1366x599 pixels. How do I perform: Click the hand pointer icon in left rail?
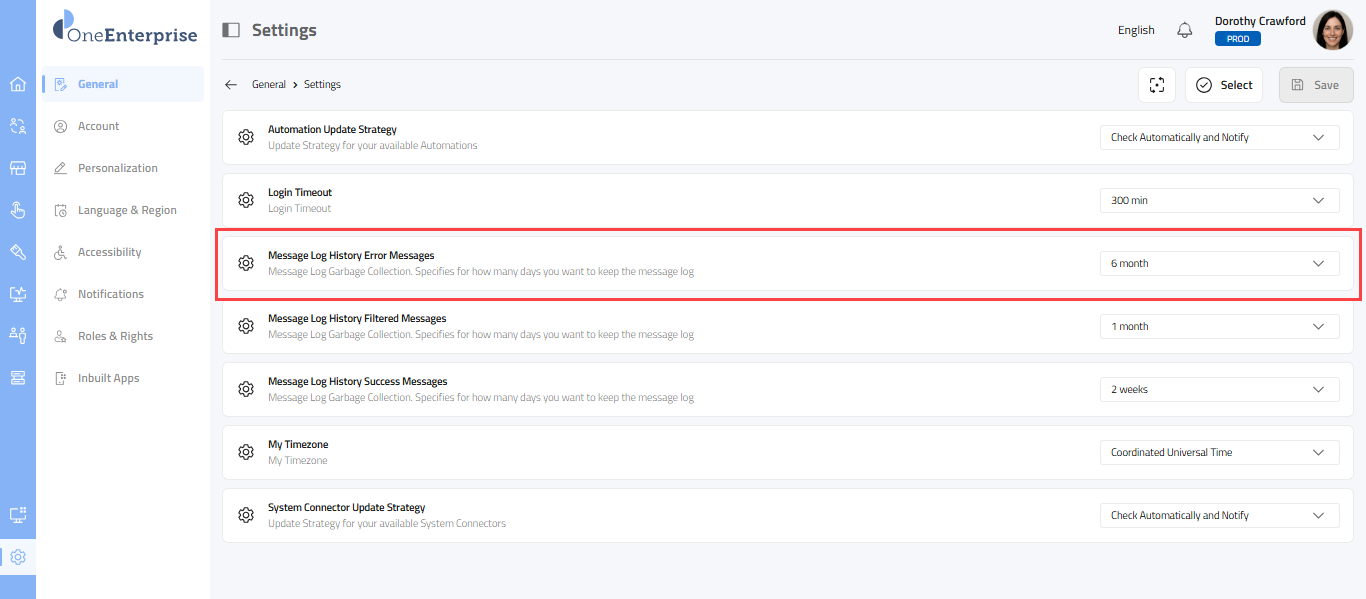click(x=17, y=210)
